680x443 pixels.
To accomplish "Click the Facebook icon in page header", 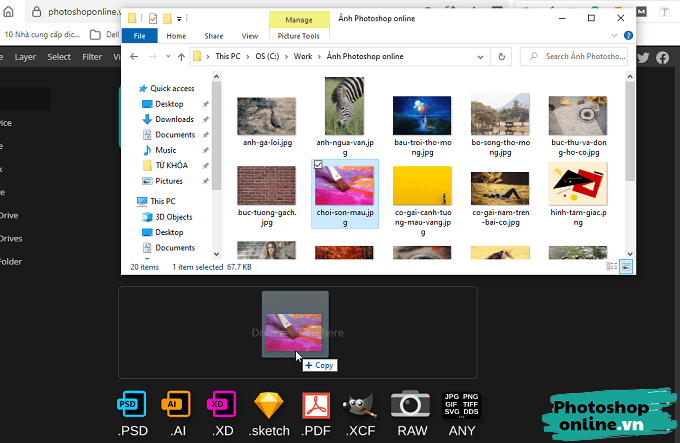I will tap(662, 58).
